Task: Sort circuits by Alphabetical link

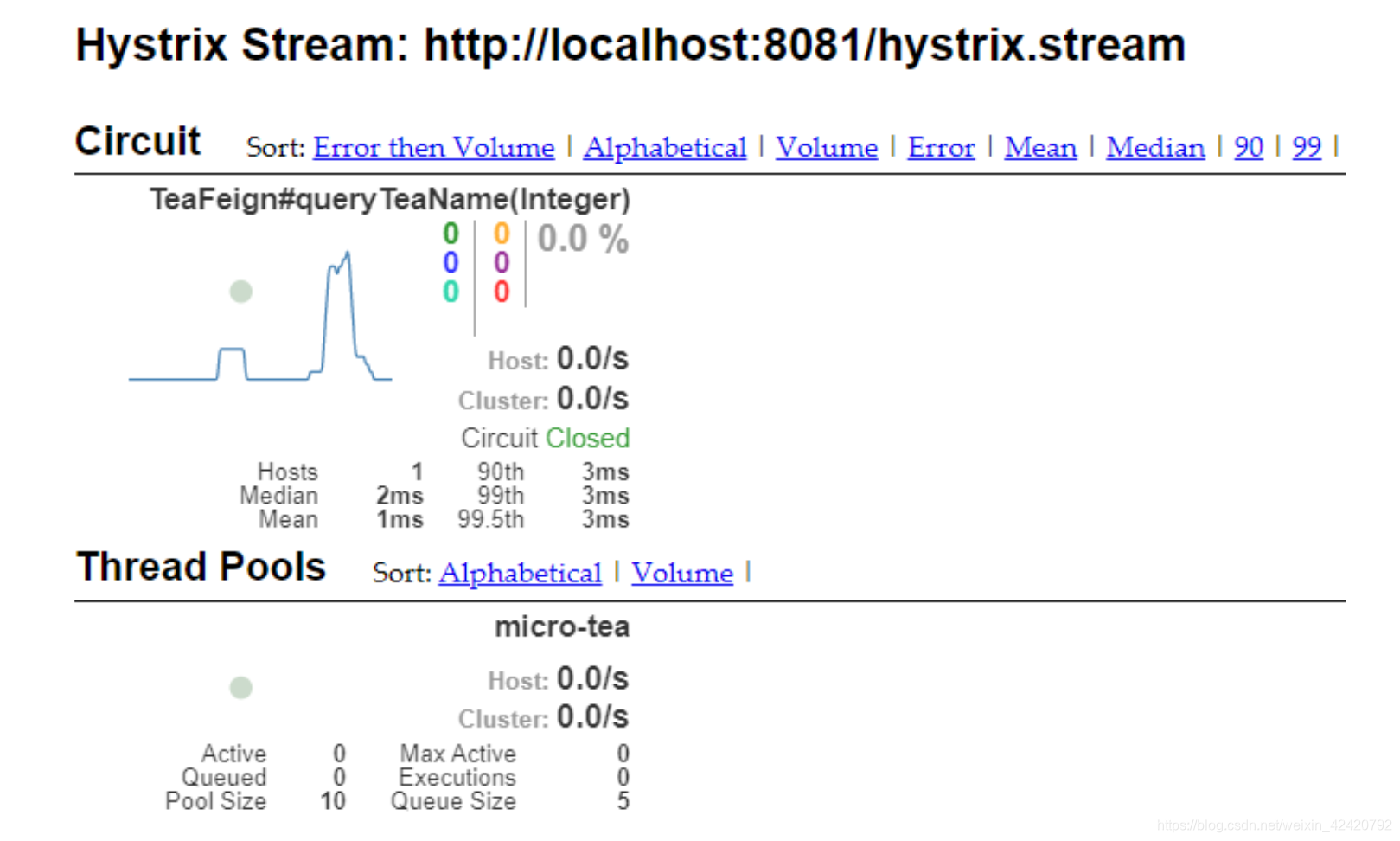Action: 664,148
